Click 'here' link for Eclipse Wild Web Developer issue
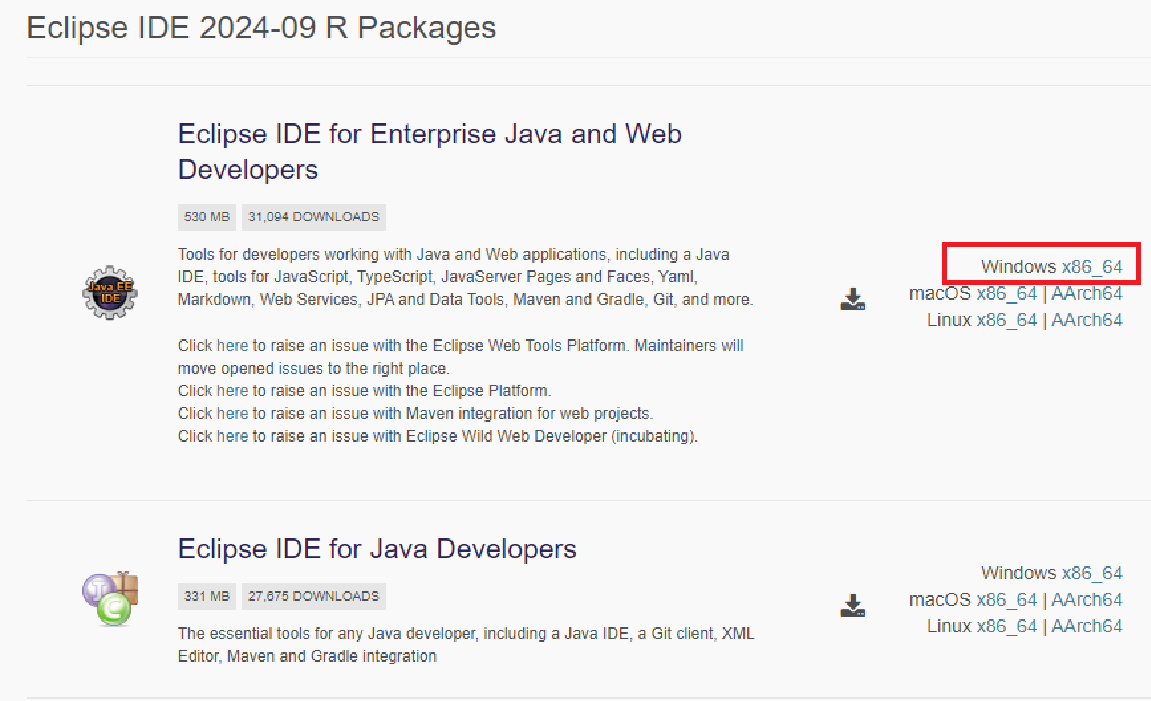1151x701 pixels. click(x=232, y=436)
